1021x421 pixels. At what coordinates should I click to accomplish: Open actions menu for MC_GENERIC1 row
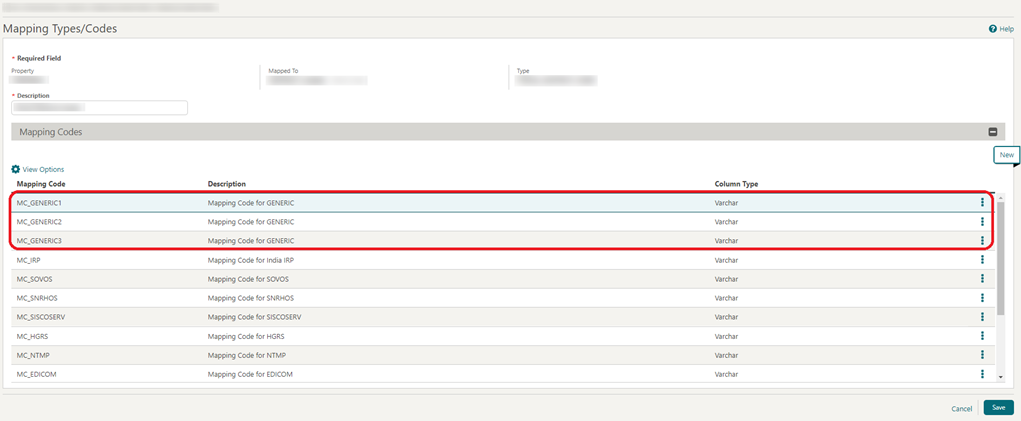(x=982, y=203)
